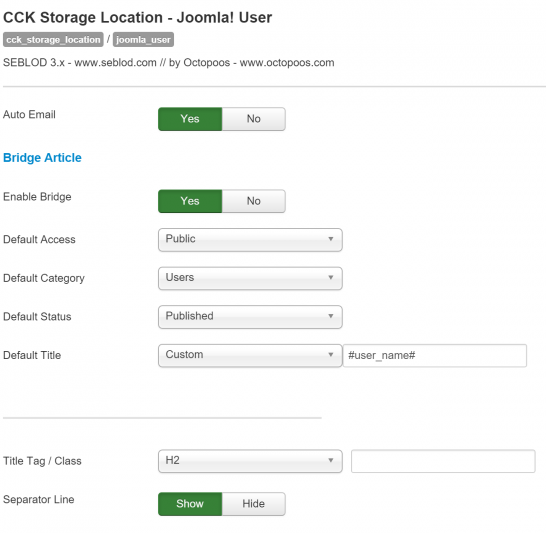Open the Default Status dropdown
Screen dimensions: 546x533
tap(250, 317)
